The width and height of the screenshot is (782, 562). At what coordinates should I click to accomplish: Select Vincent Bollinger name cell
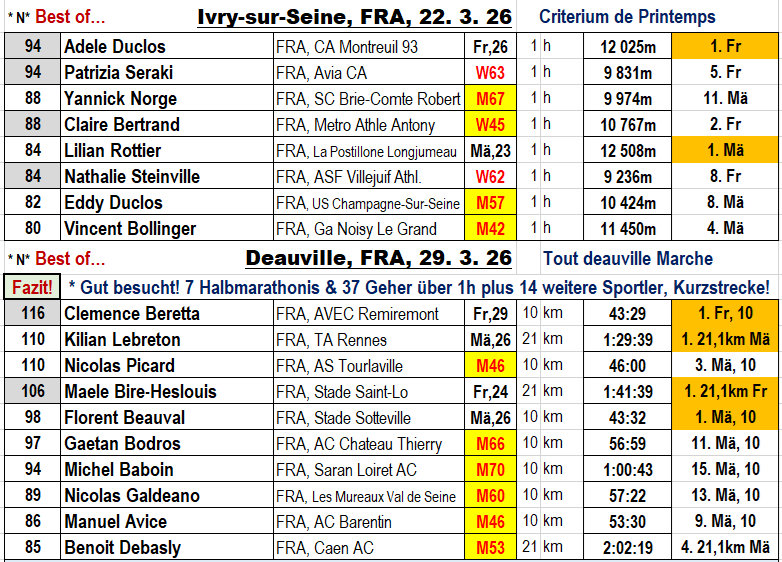(166, 229)
